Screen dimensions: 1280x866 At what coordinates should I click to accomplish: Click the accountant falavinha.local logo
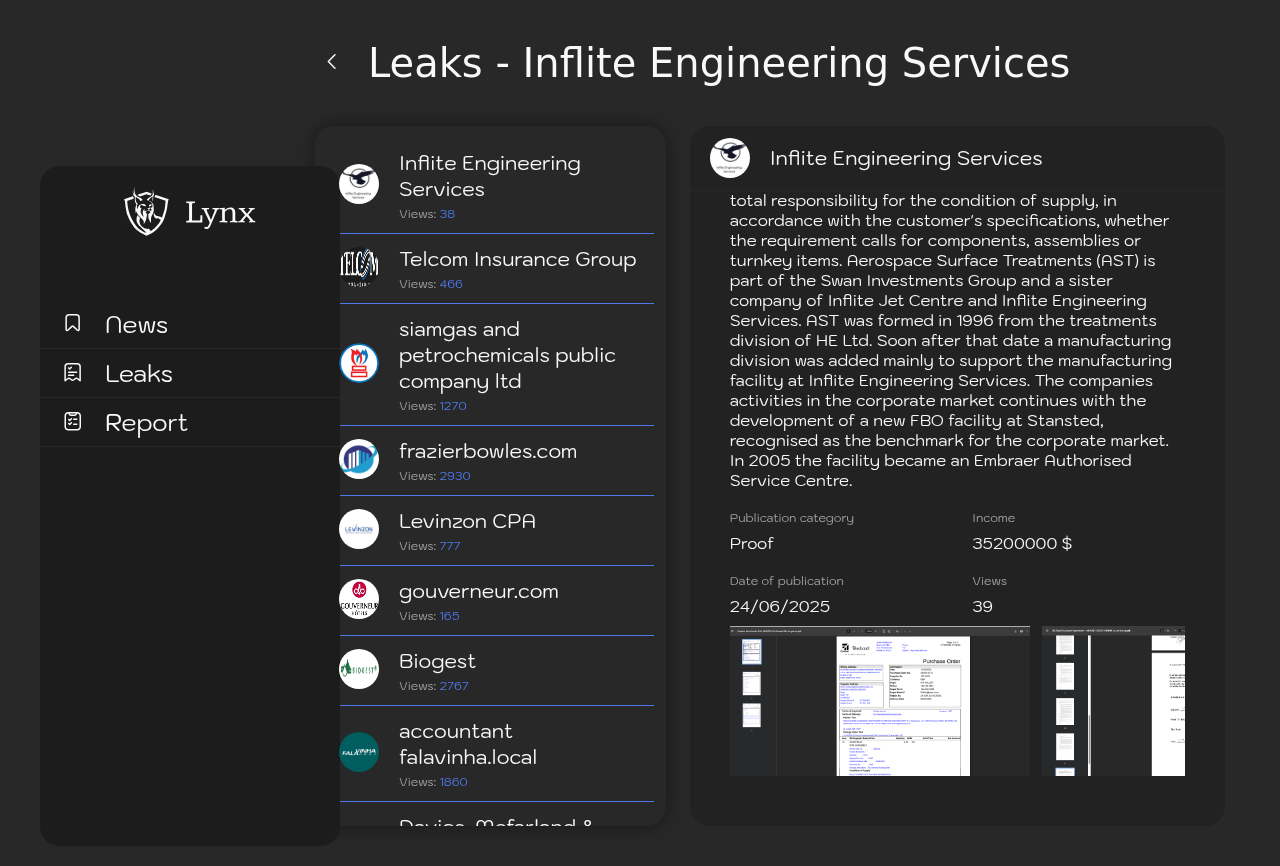click(359, 752)
